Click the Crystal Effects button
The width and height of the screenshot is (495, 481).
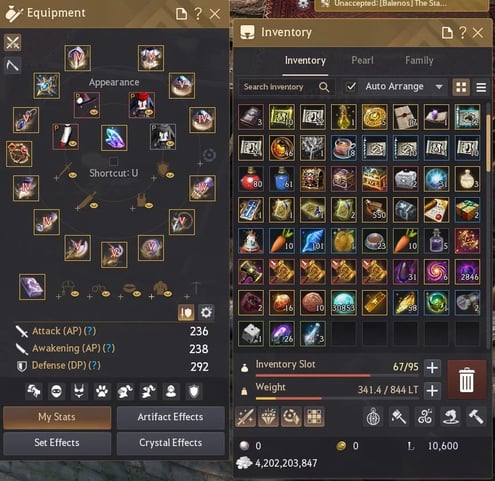coord(170,443)
